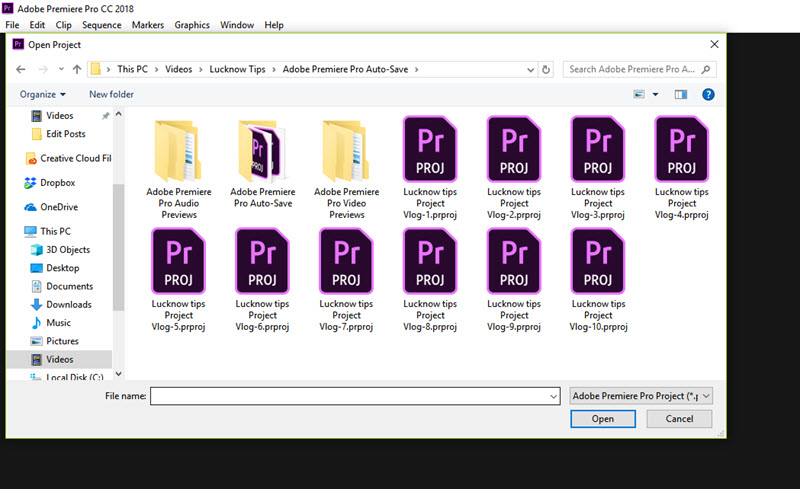Select Lucknow tips Project Vlog-10.prproj file icon
The height and width of the screenshot is (489, 800).
(x=597, y=261)
